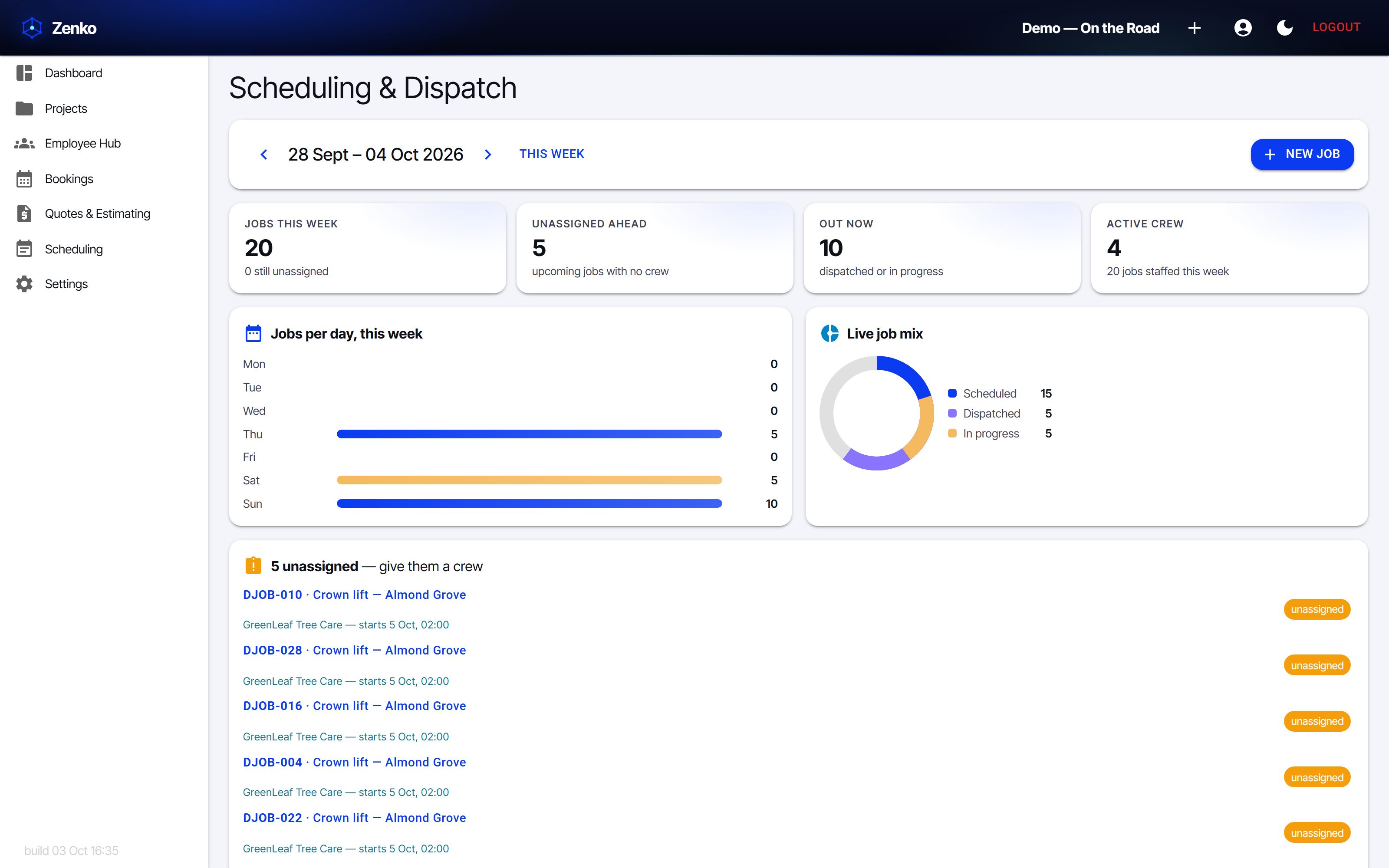The width and height of the screenshot is (1389, 868).
Task: Click the In progress orange legend swatch
Action: click(952, 434)
